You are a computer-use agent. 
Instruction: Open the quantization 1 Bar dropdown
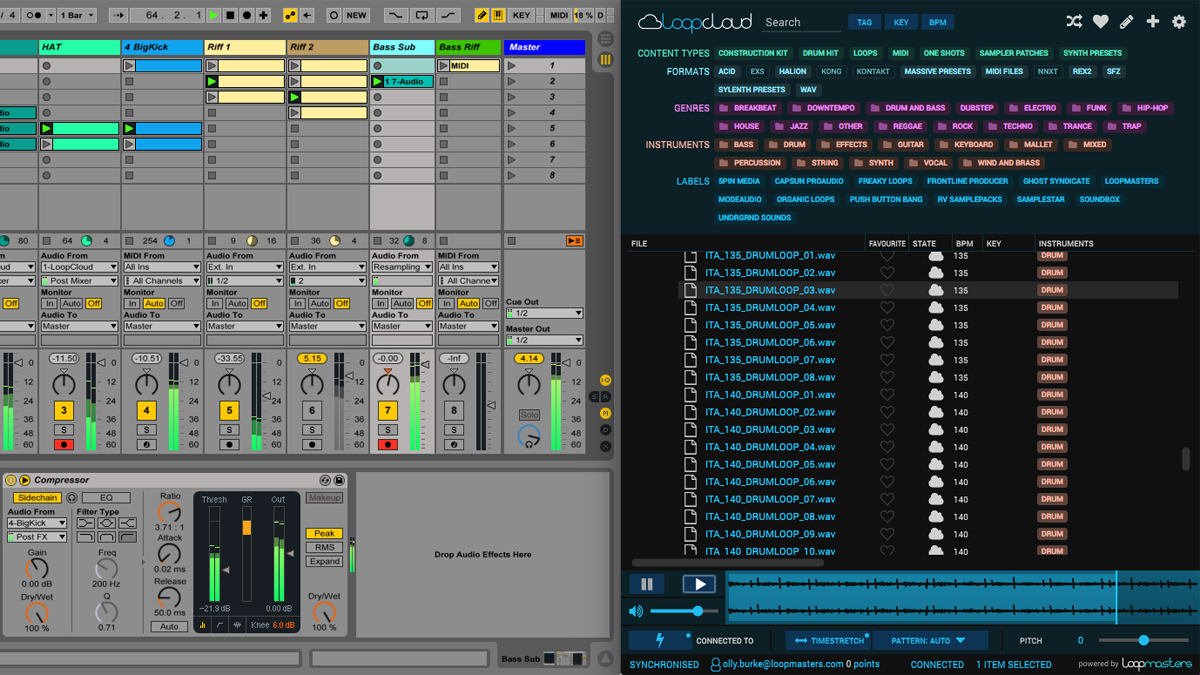pos(78,15)
